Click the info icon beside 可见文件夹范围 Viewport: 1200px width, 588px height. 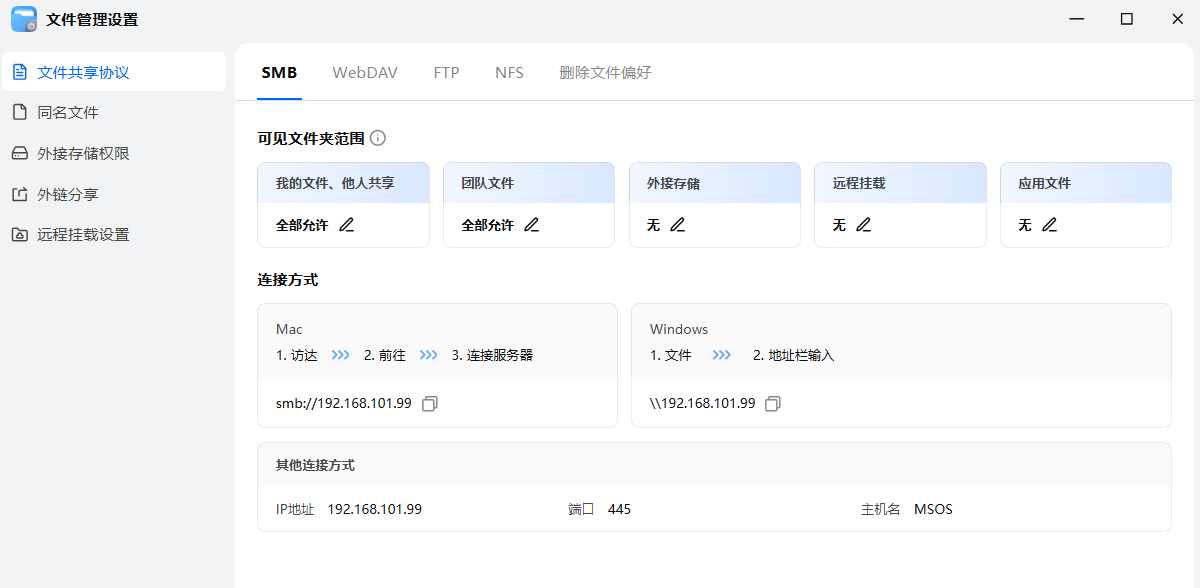(378, 138)
